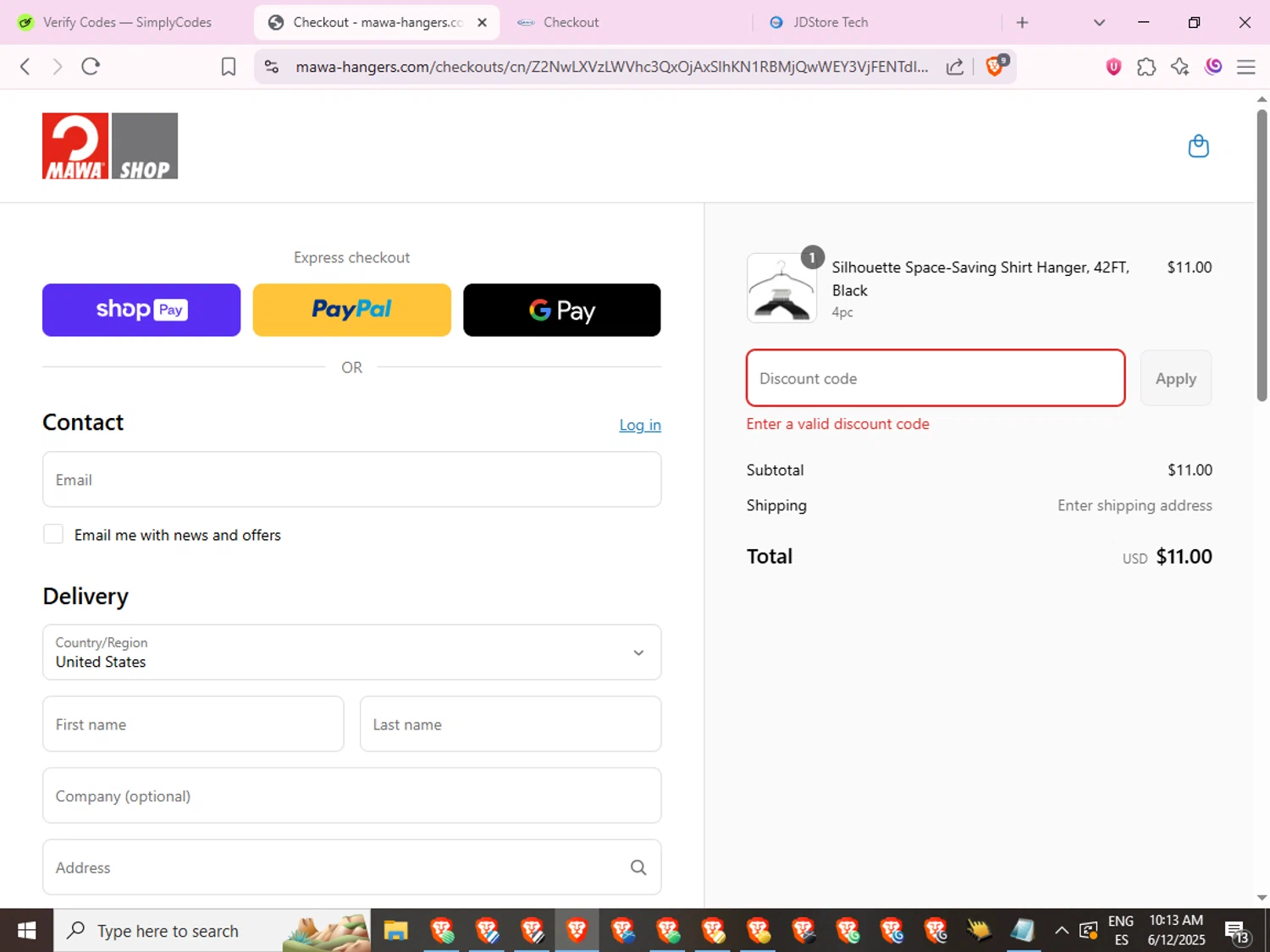1270x952 pixels.
Task: Open the Brave Shields lion icon
Action: coord(996,66)
